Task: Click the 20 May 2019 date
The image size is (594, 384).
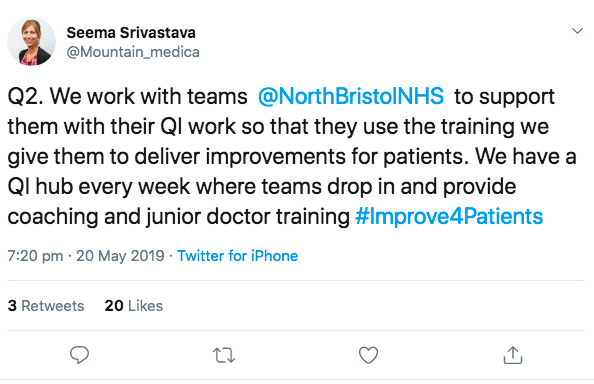Action: pyautogui.click(x=120, y=256)
